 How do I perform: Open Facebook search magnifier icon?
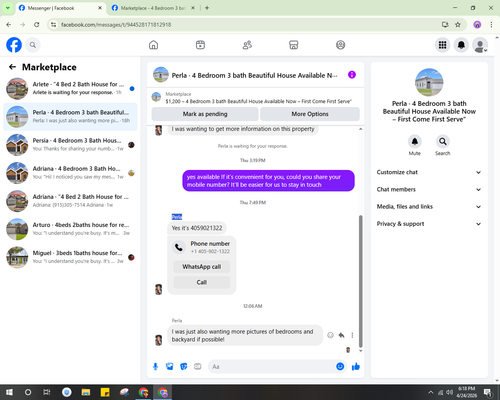coord(33,45)
